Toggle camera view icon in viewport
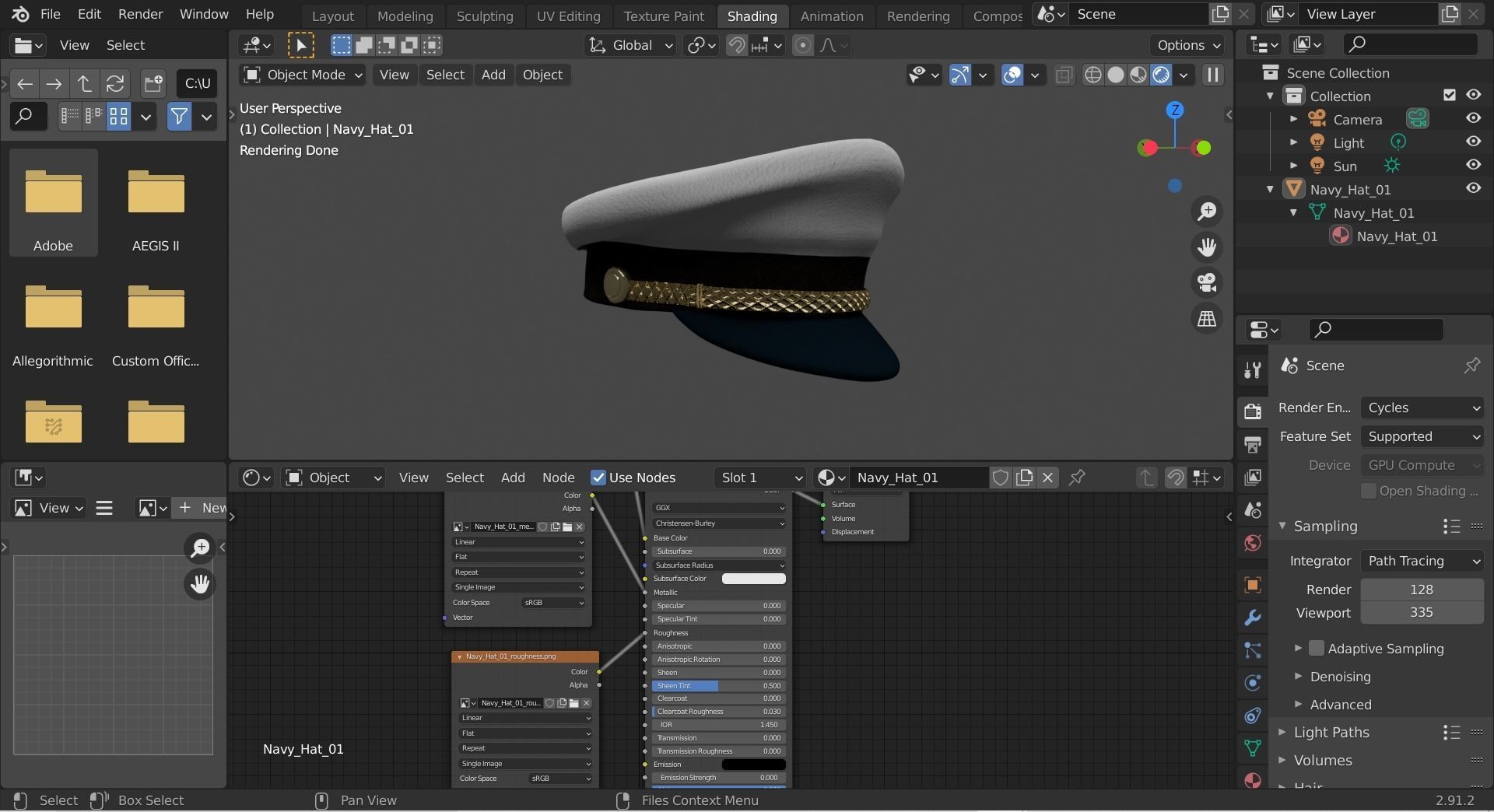Viewport: 1494px width, 812px height. point(1207,282)
